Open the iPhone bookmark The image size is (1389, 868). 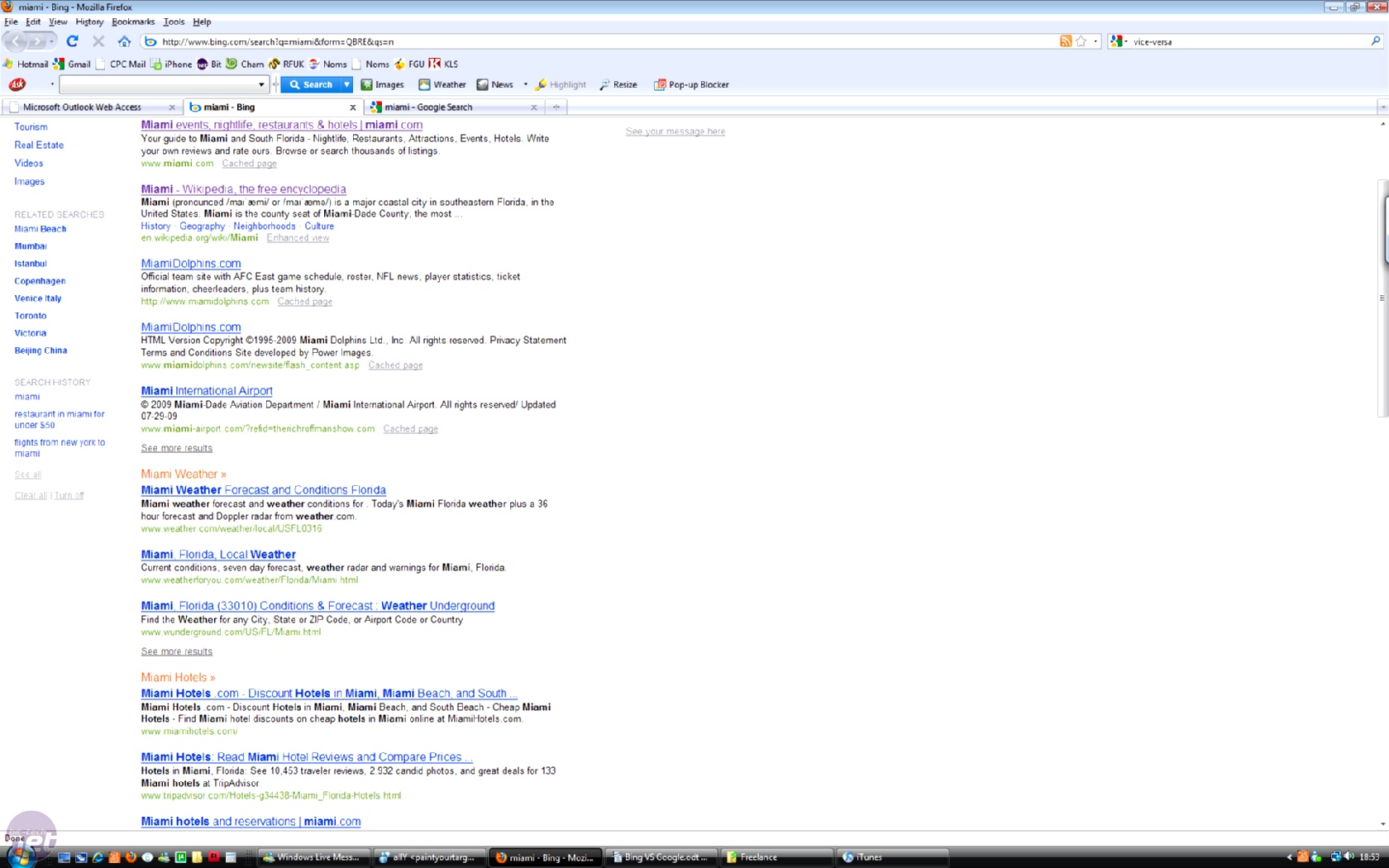coord(171,64)
